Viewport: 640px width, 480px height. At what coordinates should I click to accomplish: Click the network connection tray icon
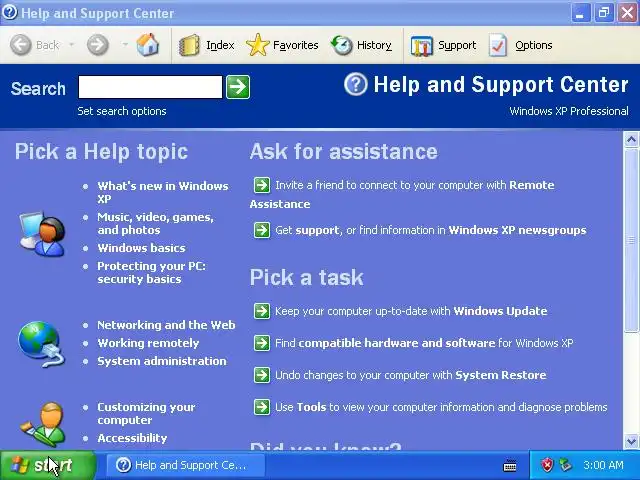(x=565, y=465)
